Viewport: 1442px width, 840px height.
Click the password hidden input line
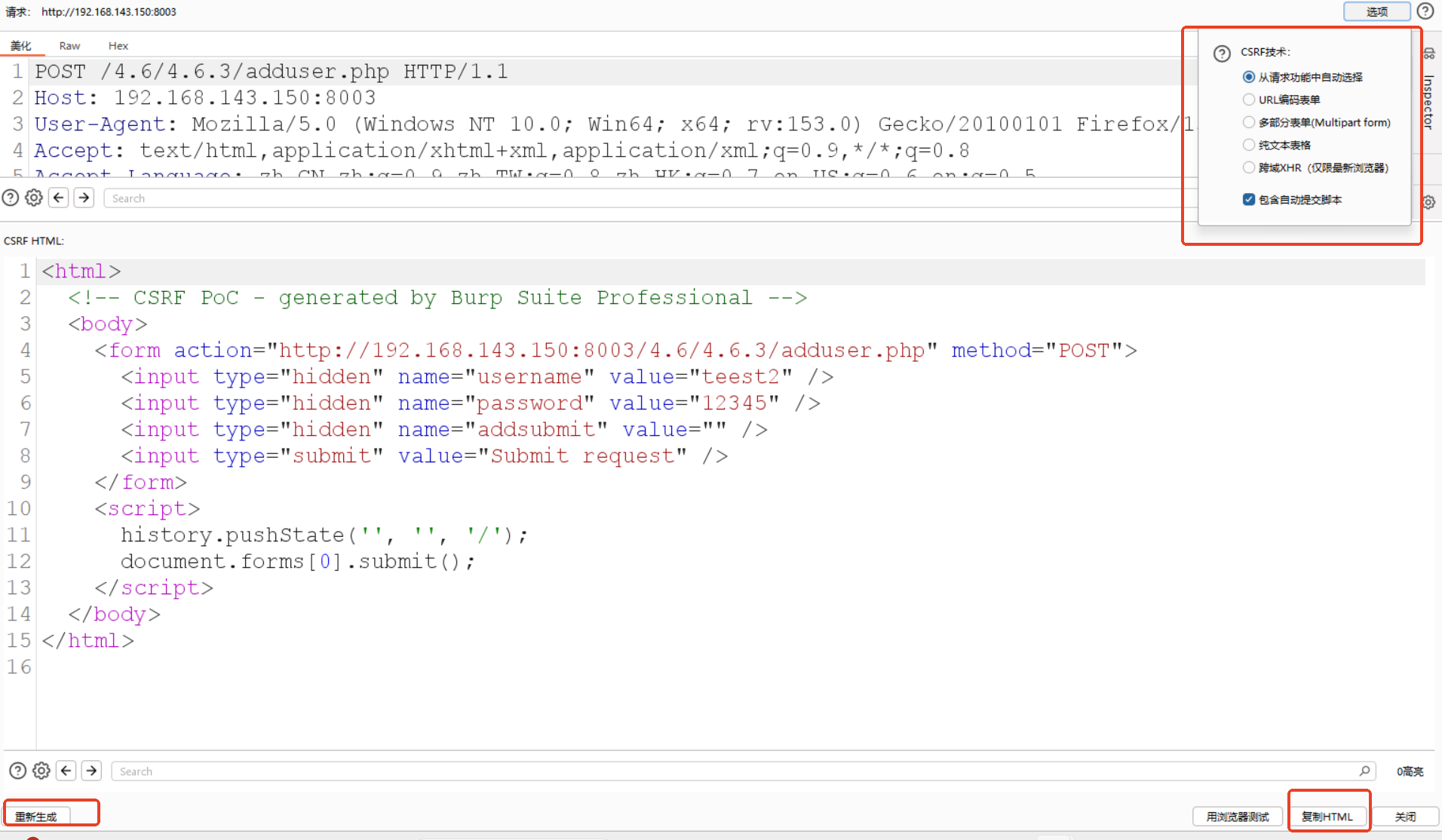(x=471, y=403)
